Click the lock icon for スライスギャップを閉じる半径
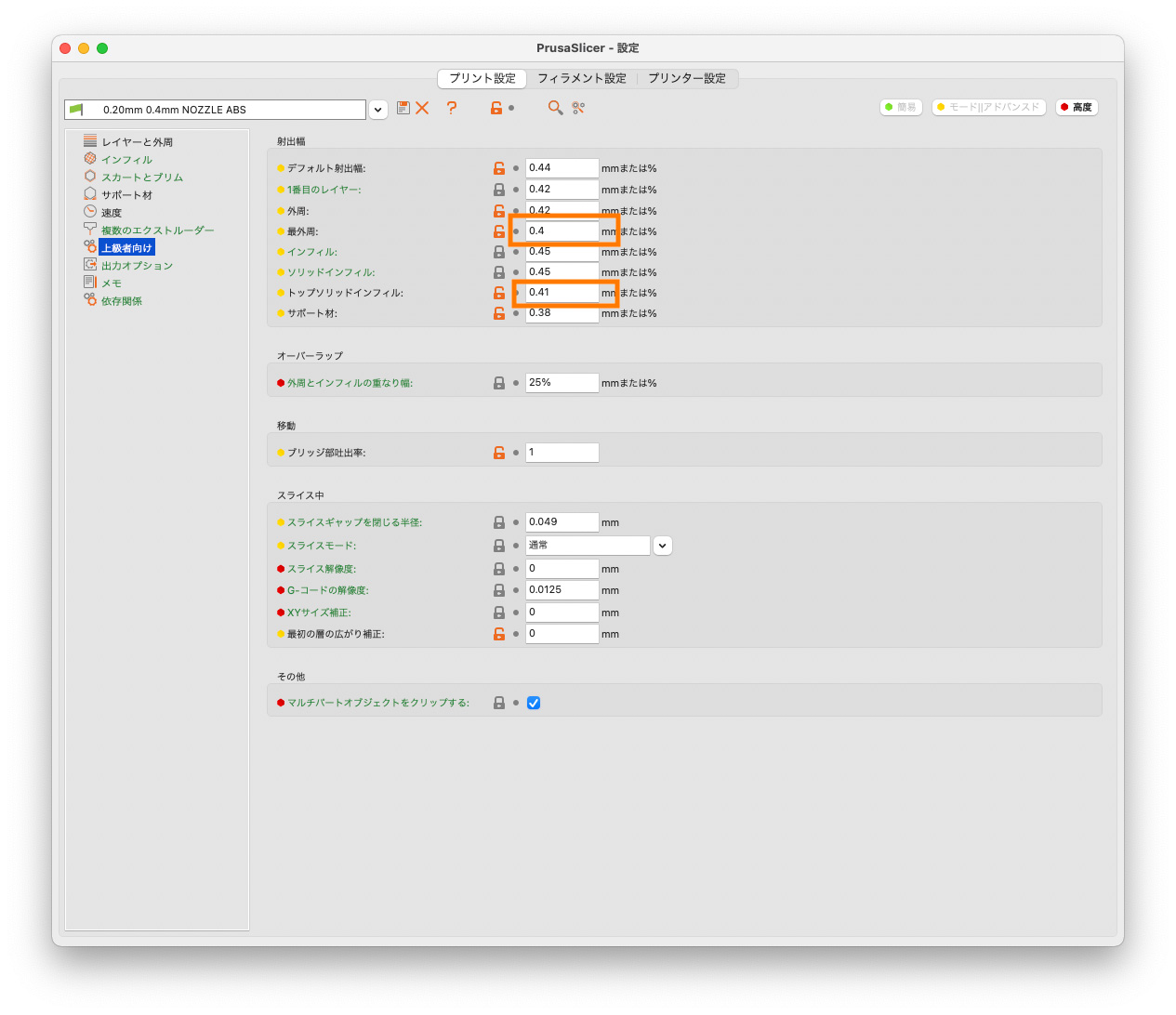The image size is (1176, 1015). click(x=499, y=522)
